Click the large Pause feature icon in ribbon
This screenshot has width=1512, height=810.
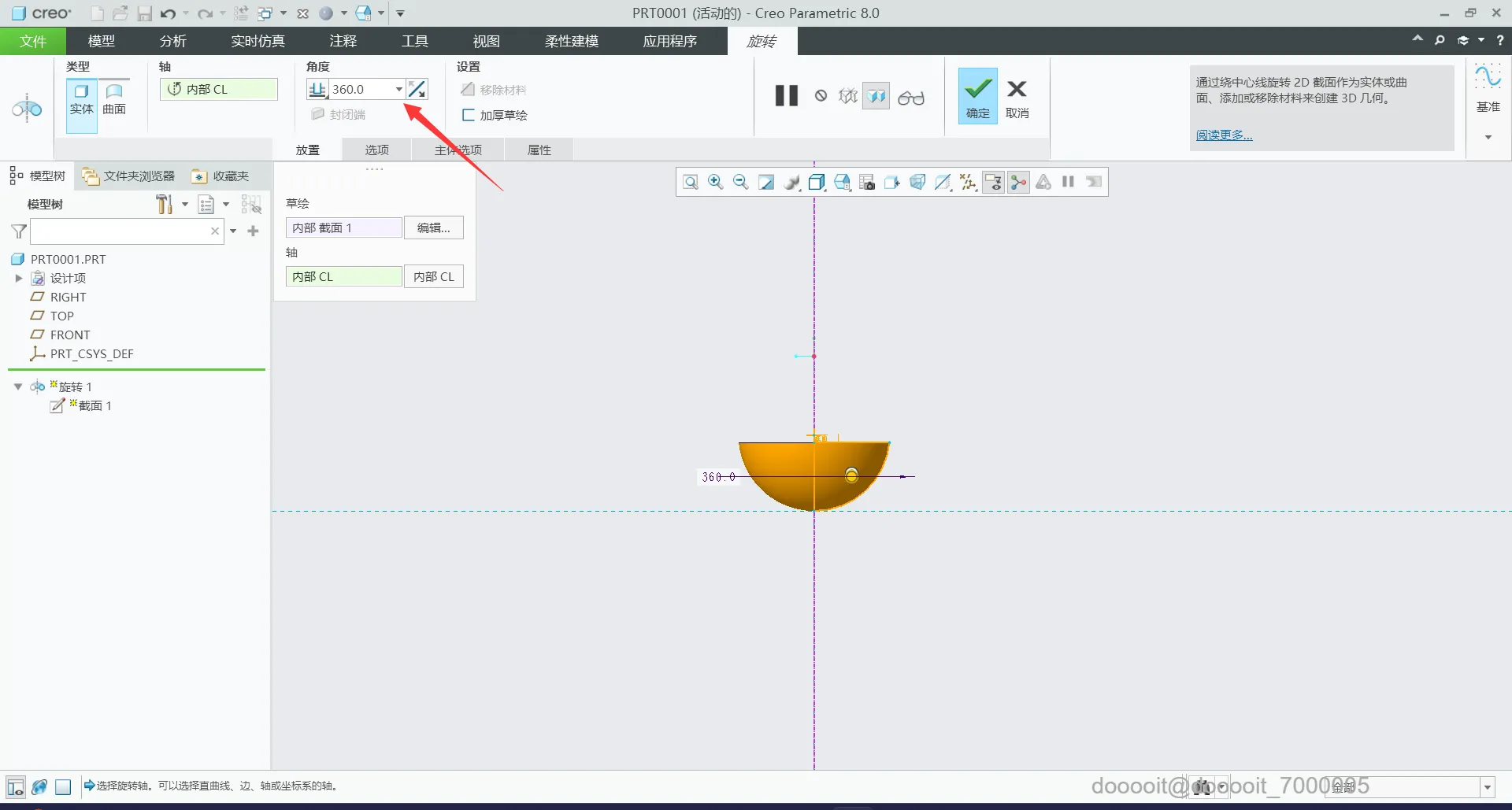point(787,96)
